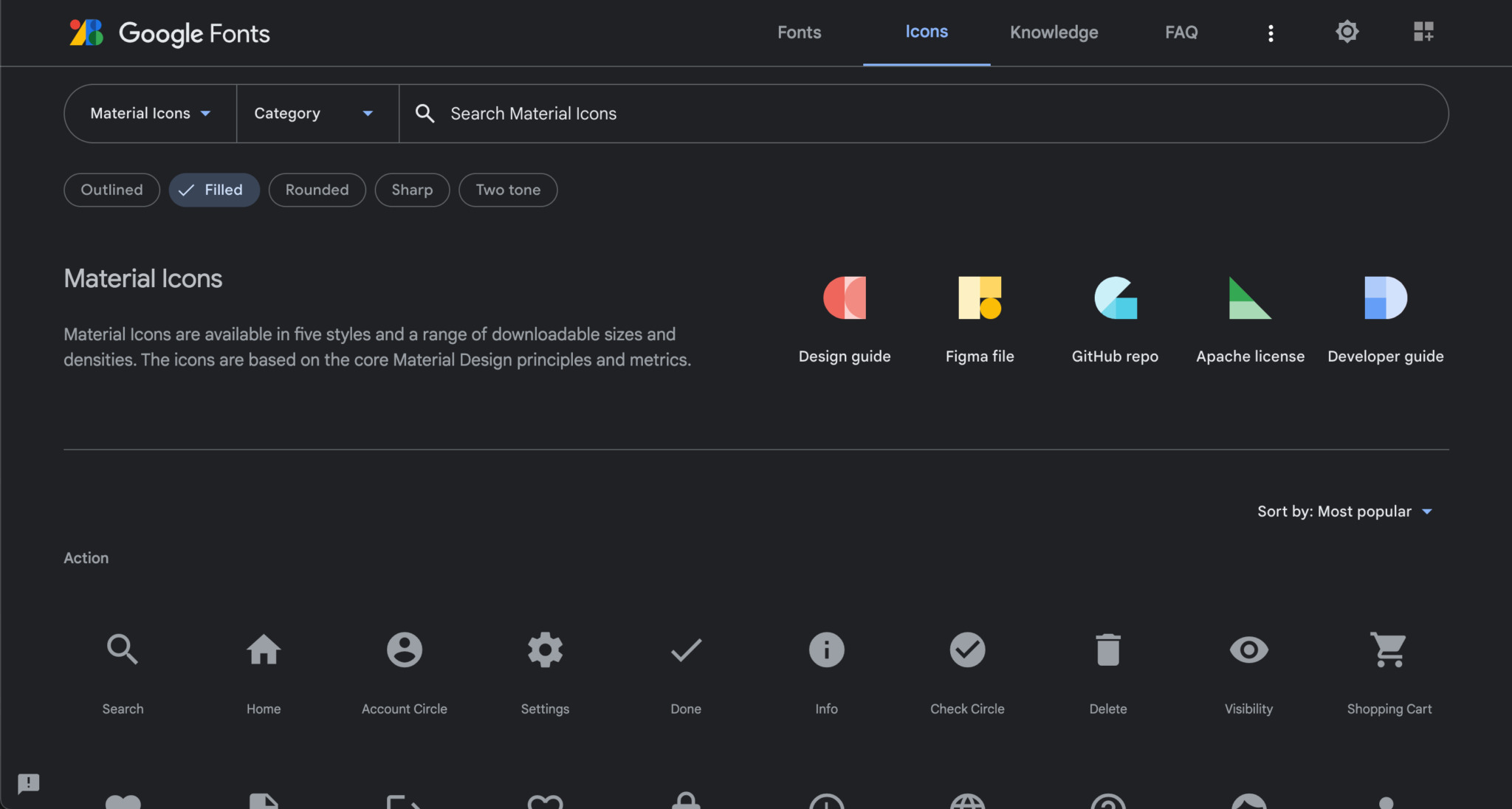Screen dimensions: 1512x809
Task: Expand the Material Icons set dropdown
Action: 151,114
